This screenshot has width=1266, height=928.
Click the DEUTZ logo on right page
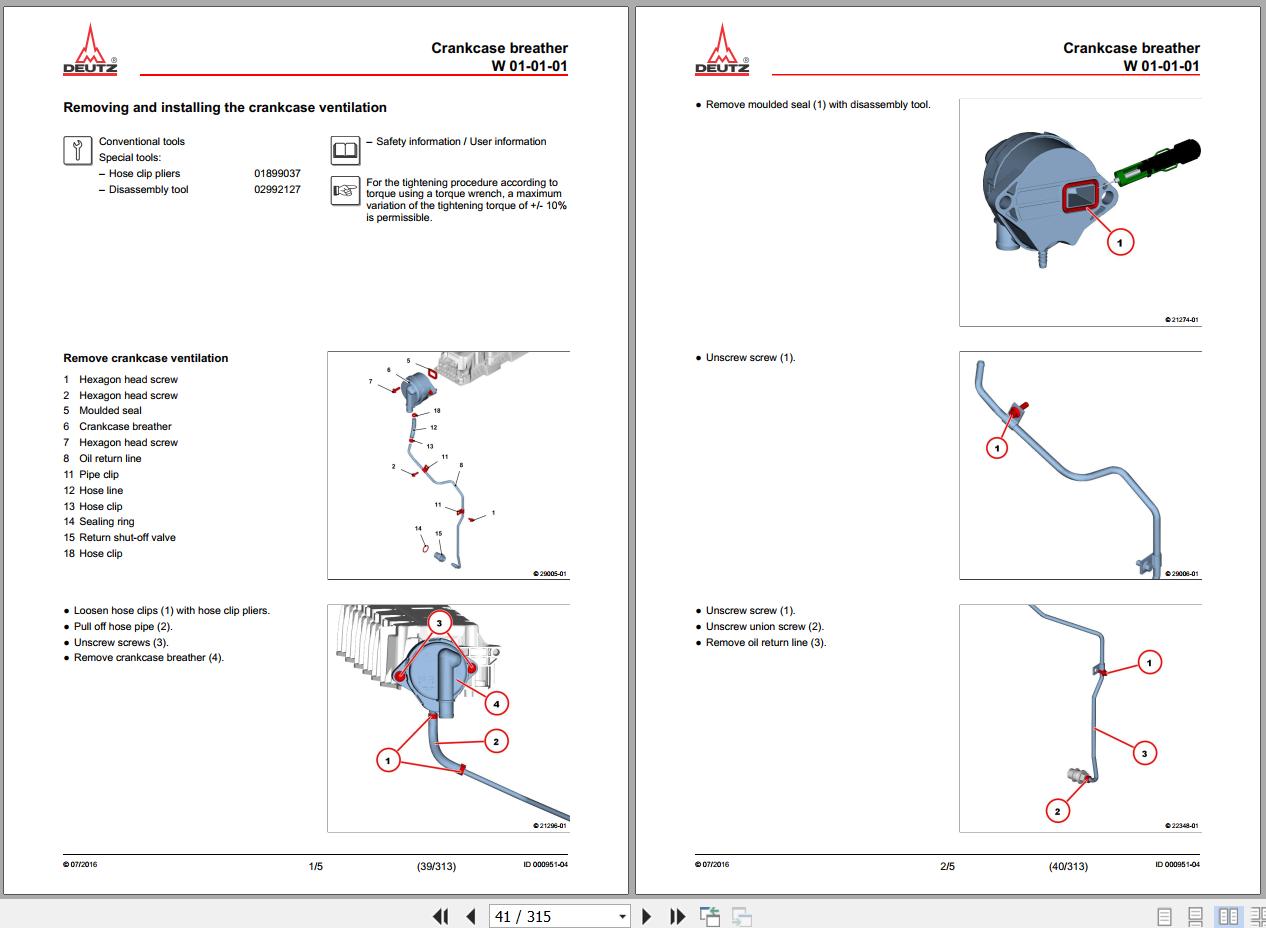click(723, 50)
